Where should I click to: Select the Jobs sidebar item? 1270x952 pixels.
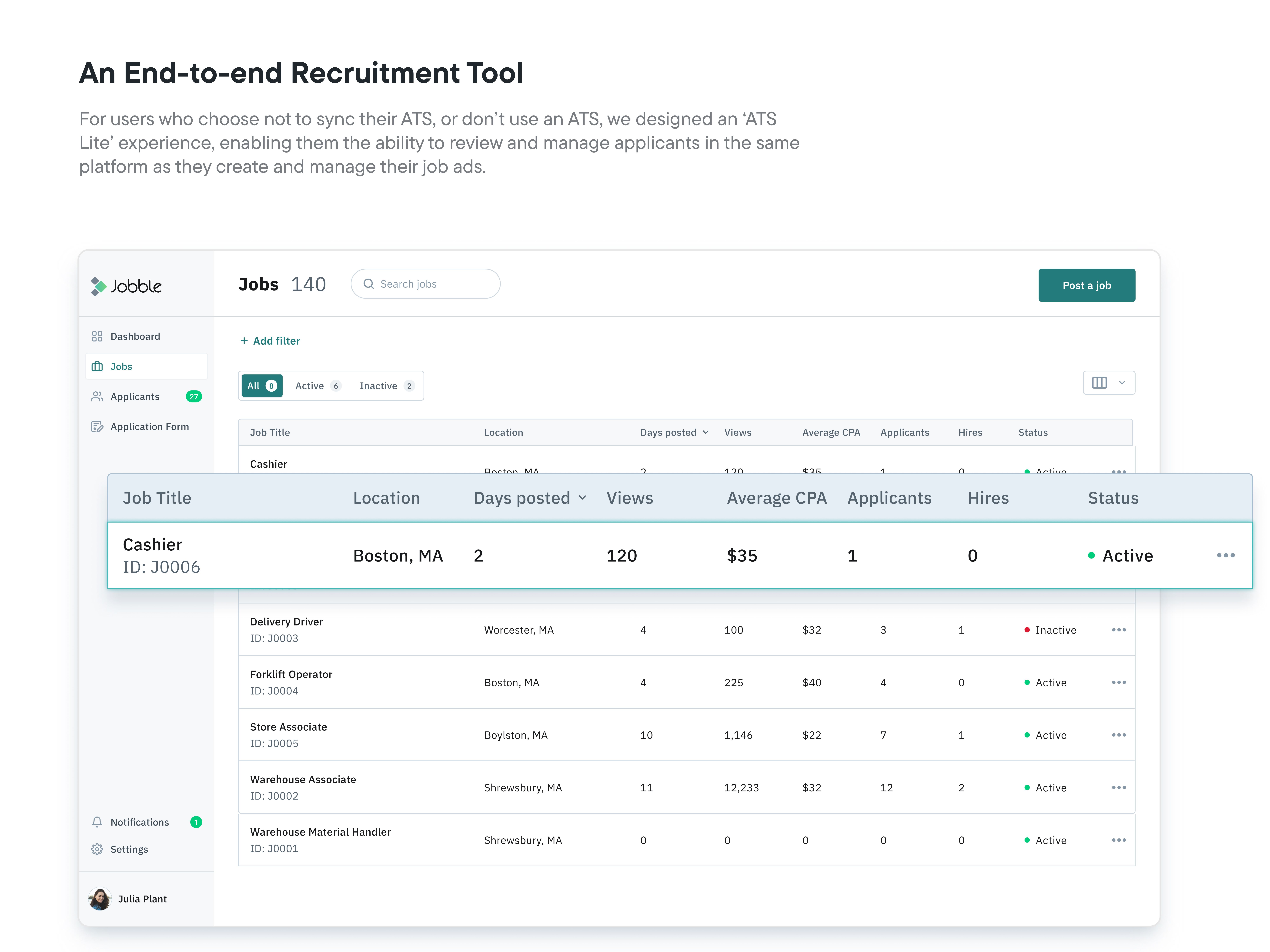[146, 366]
